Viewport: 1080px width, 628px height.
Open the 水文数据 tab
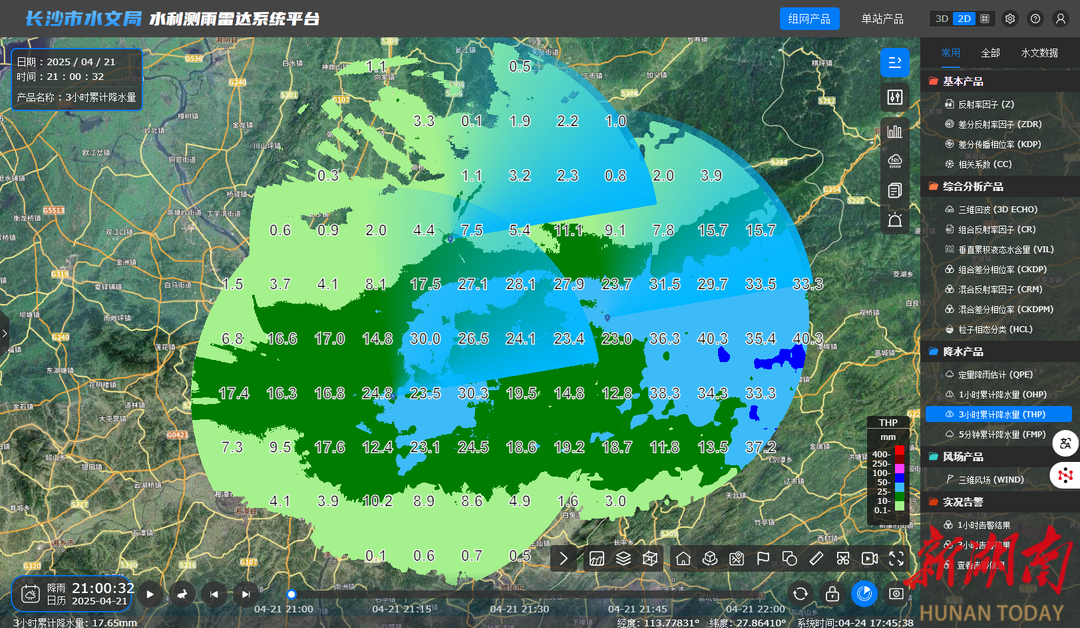click(1039, 53)
